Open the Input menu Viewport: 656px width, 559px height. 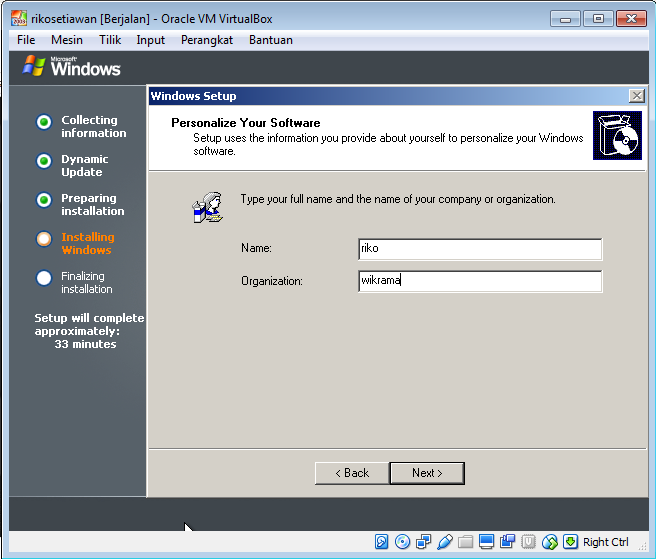point(151,40)
